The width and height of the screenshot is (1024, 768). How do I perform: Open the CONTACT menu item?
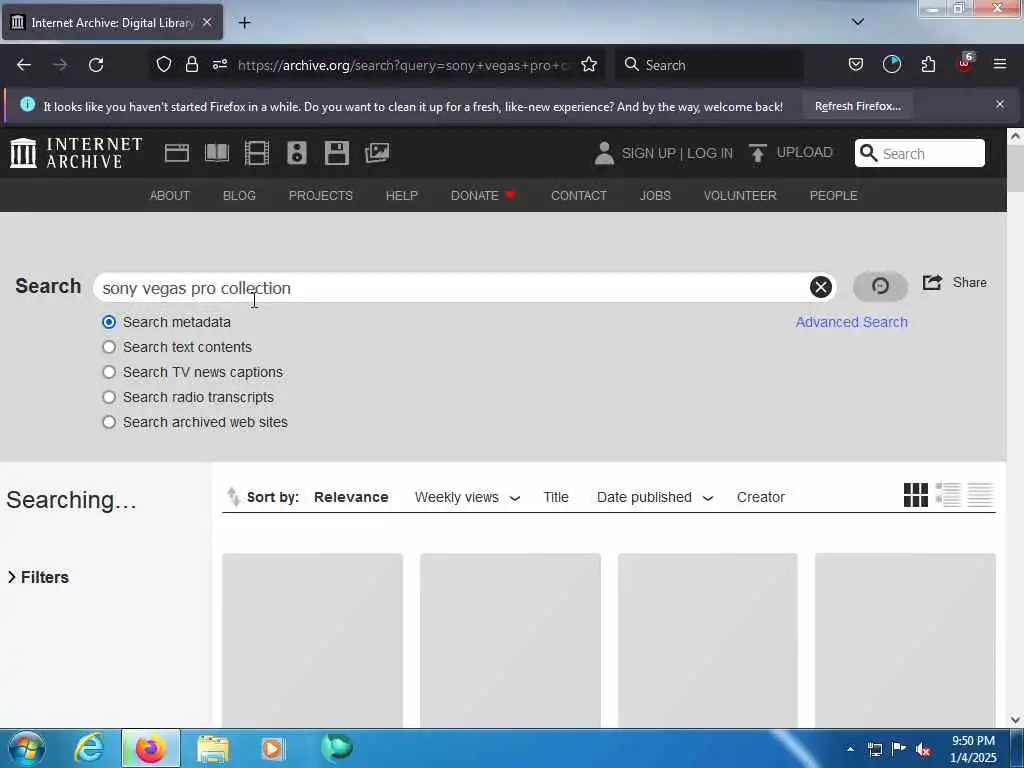click(x=579, y=195)
